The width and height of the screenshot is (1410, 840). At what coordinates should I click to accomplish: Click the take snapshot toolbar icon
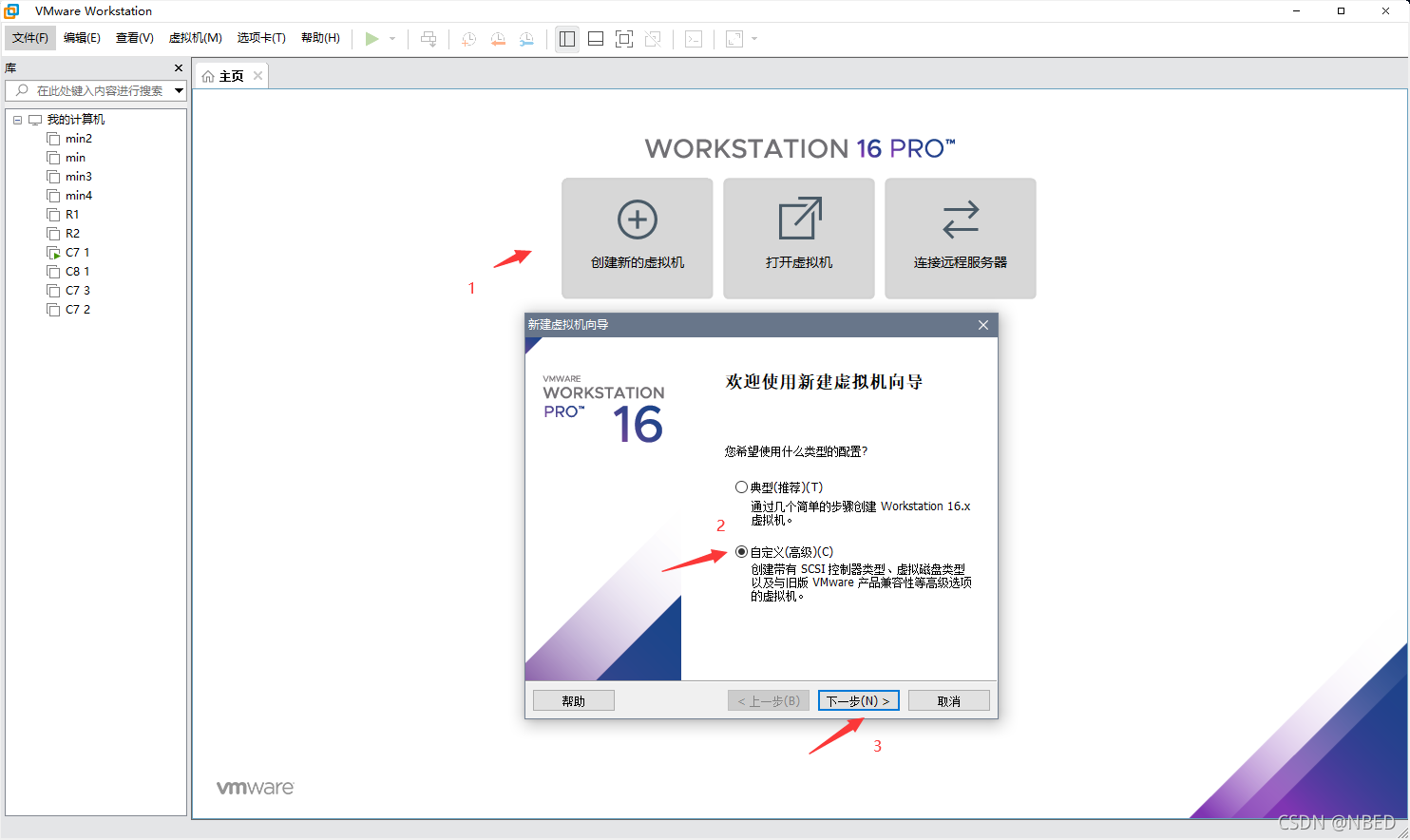(468, 39)
